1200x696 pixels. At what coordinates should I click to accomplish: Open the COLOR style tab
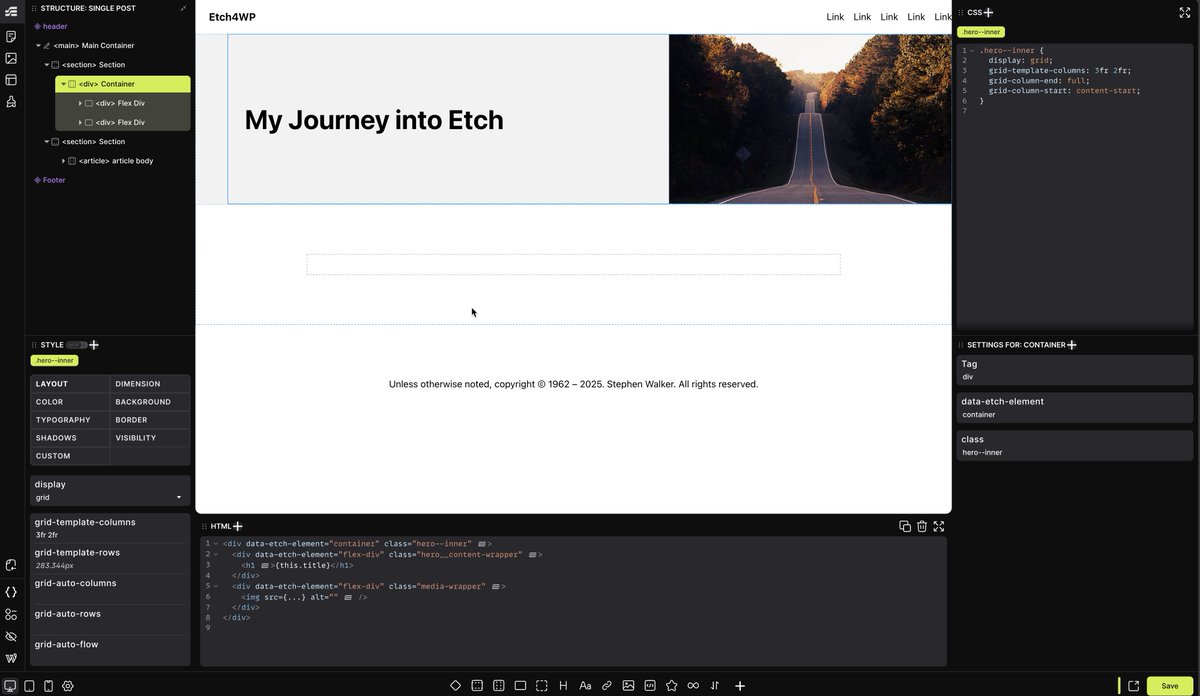coord(70,402)
